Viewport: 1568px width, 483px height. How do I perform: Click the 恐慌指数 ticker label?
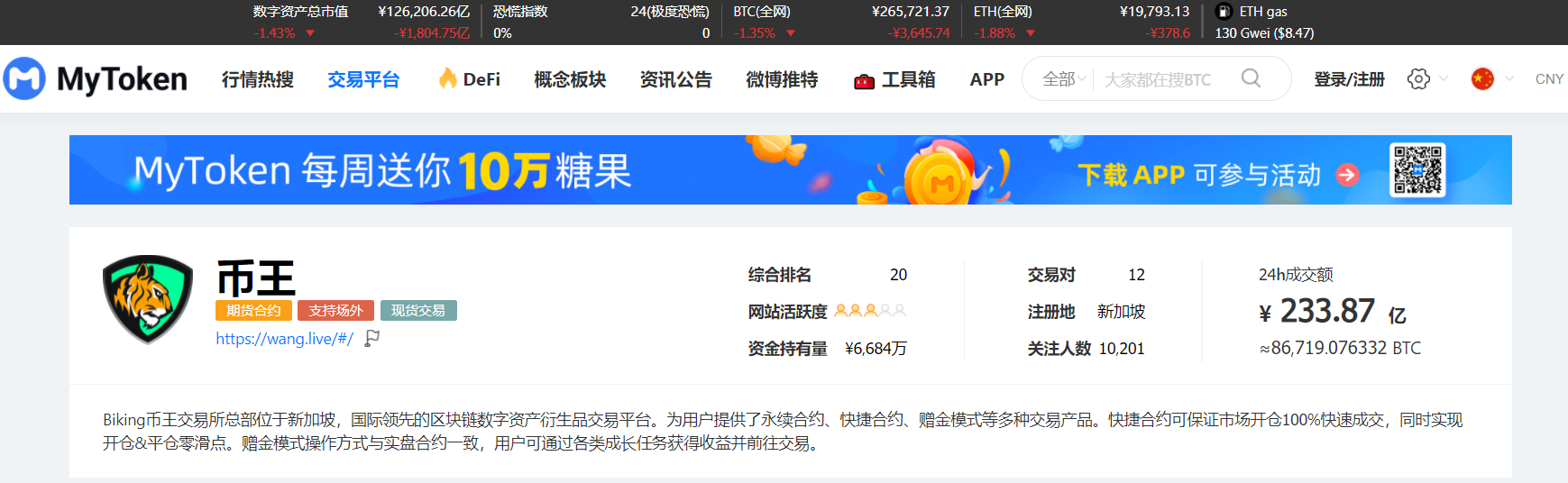click(520, 12)
